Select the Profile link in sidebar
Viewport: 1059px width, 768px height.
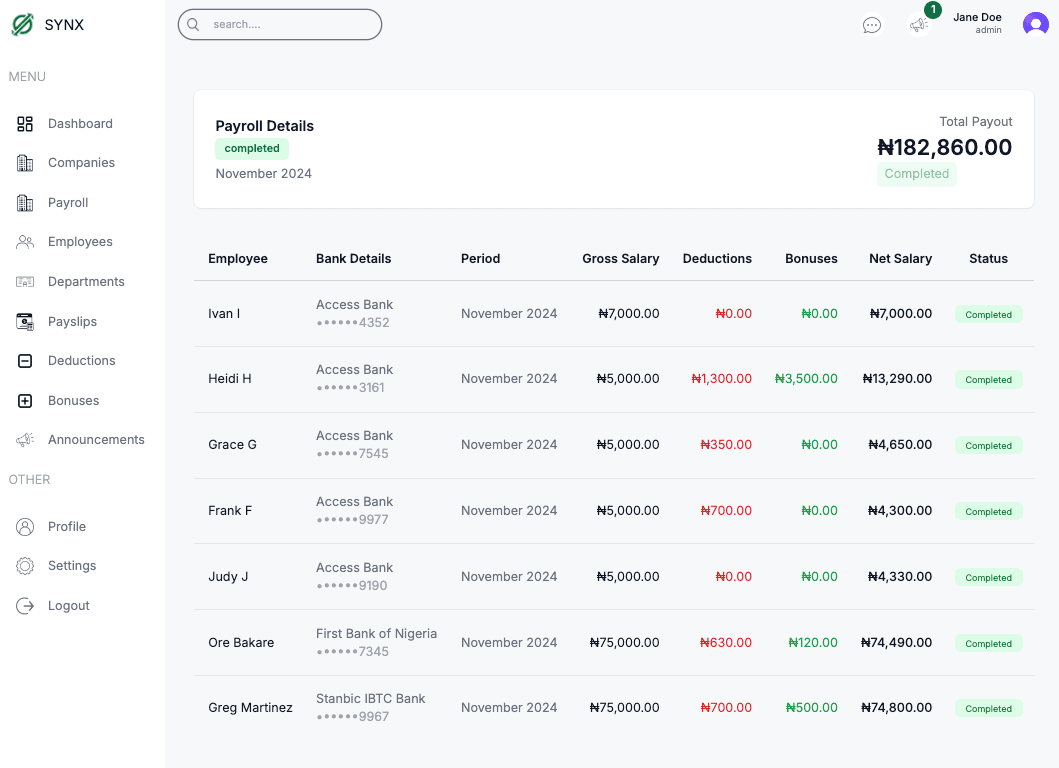click(67, 527)
